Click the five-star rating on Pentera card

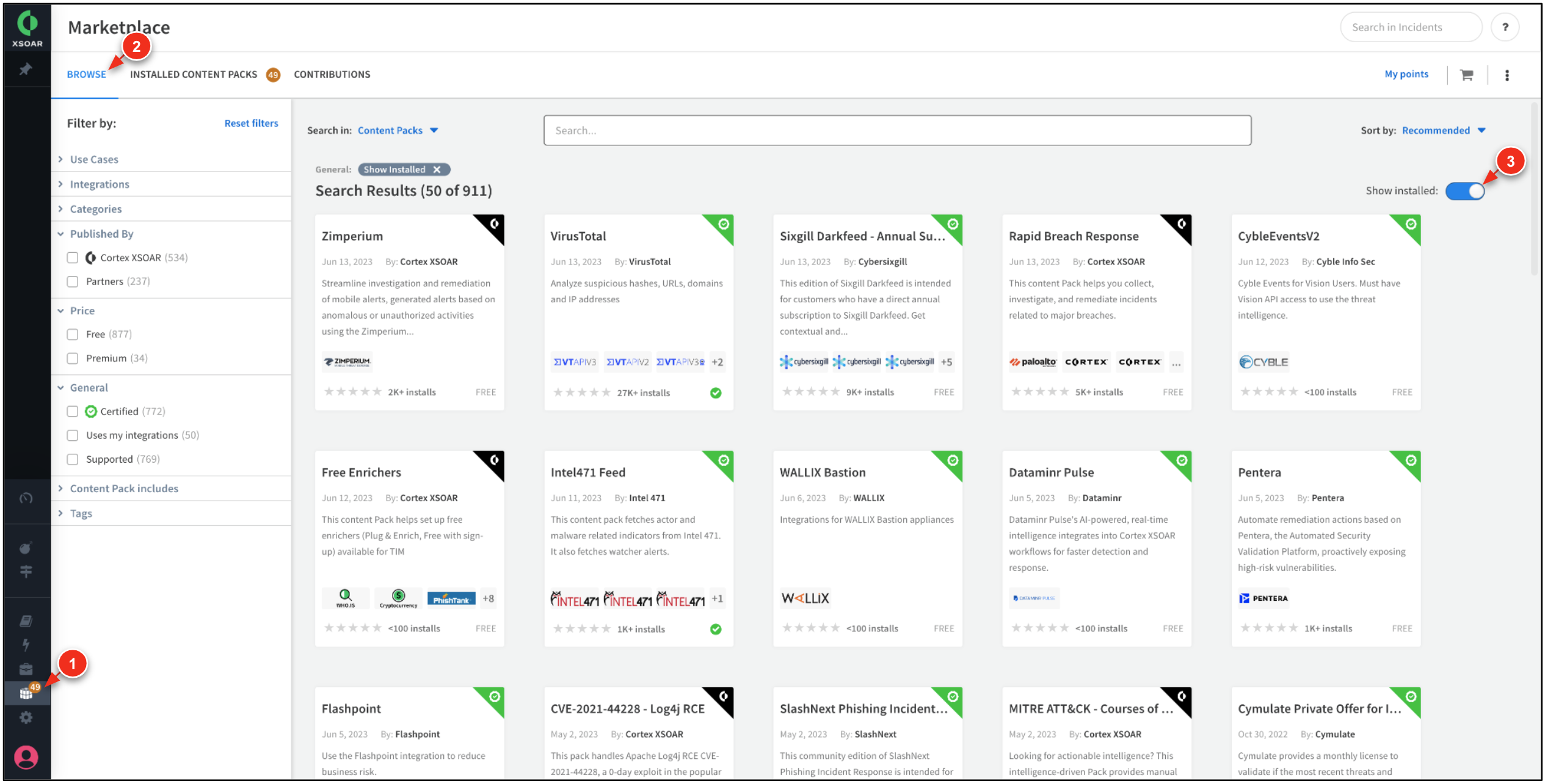pos(1268,628)
